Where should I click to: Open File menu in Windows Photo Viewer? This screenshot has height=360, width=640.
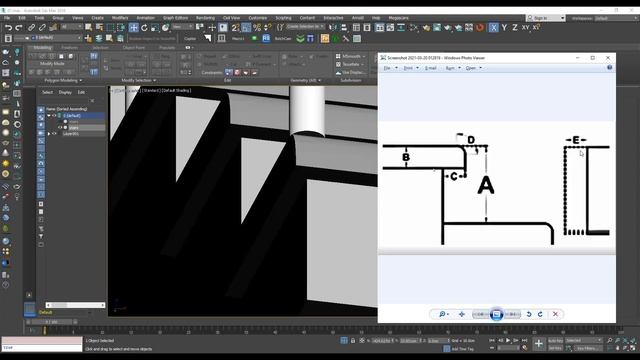click(389, 68)
